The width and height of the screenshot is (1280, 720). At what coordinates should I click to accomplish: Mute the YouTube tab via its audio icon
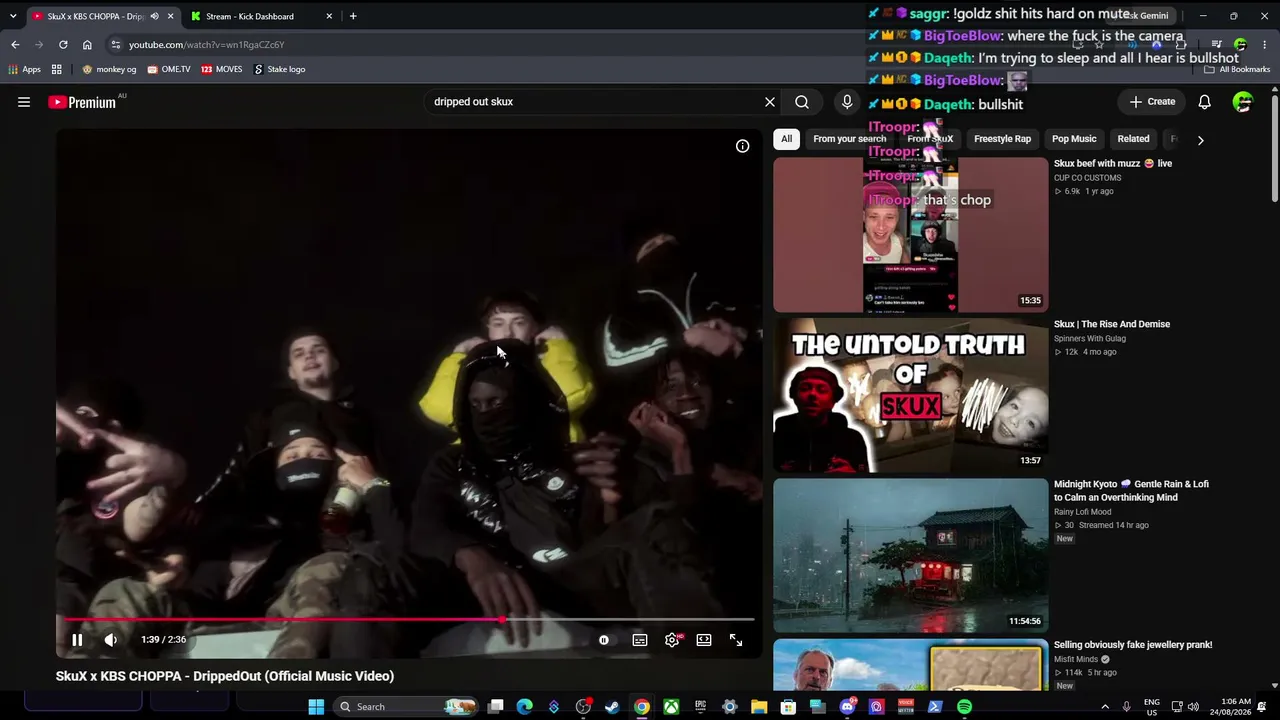[154, 16]
